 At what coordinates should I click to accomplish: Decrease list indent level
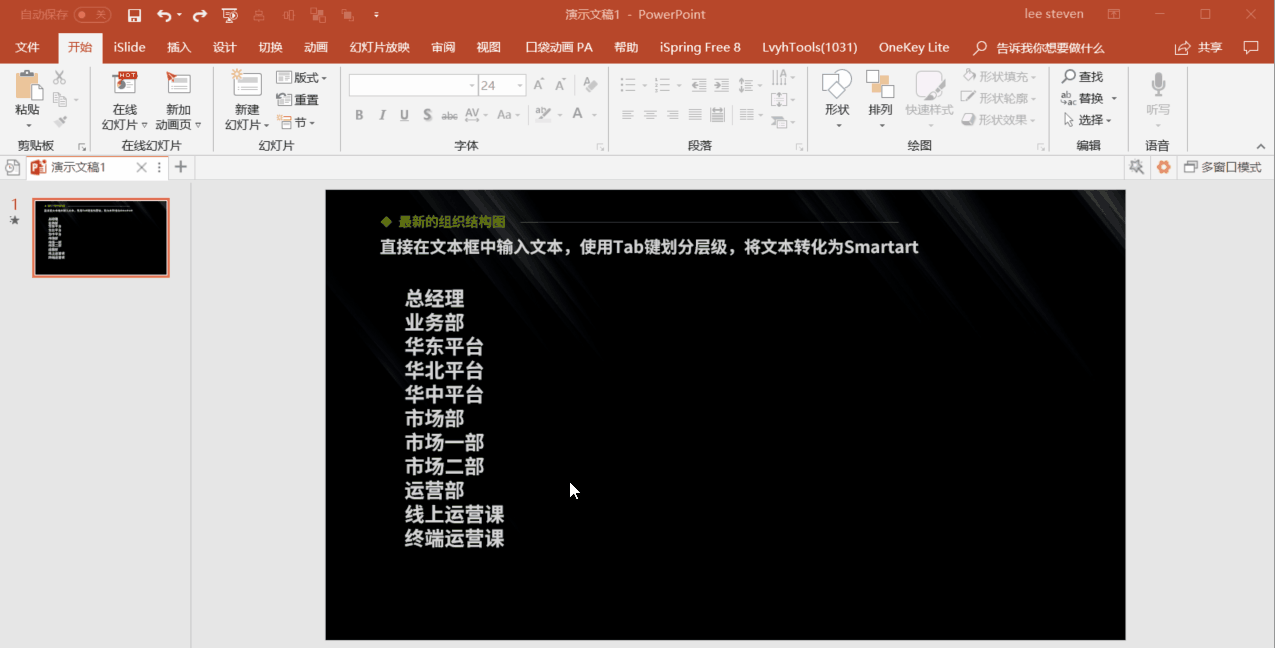(698, 85)
